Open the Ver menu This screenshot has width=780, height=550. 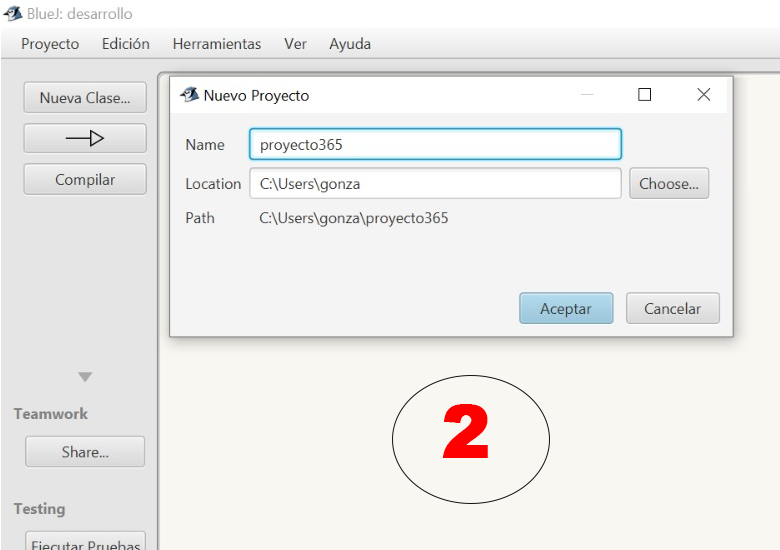tap(295, 44)
